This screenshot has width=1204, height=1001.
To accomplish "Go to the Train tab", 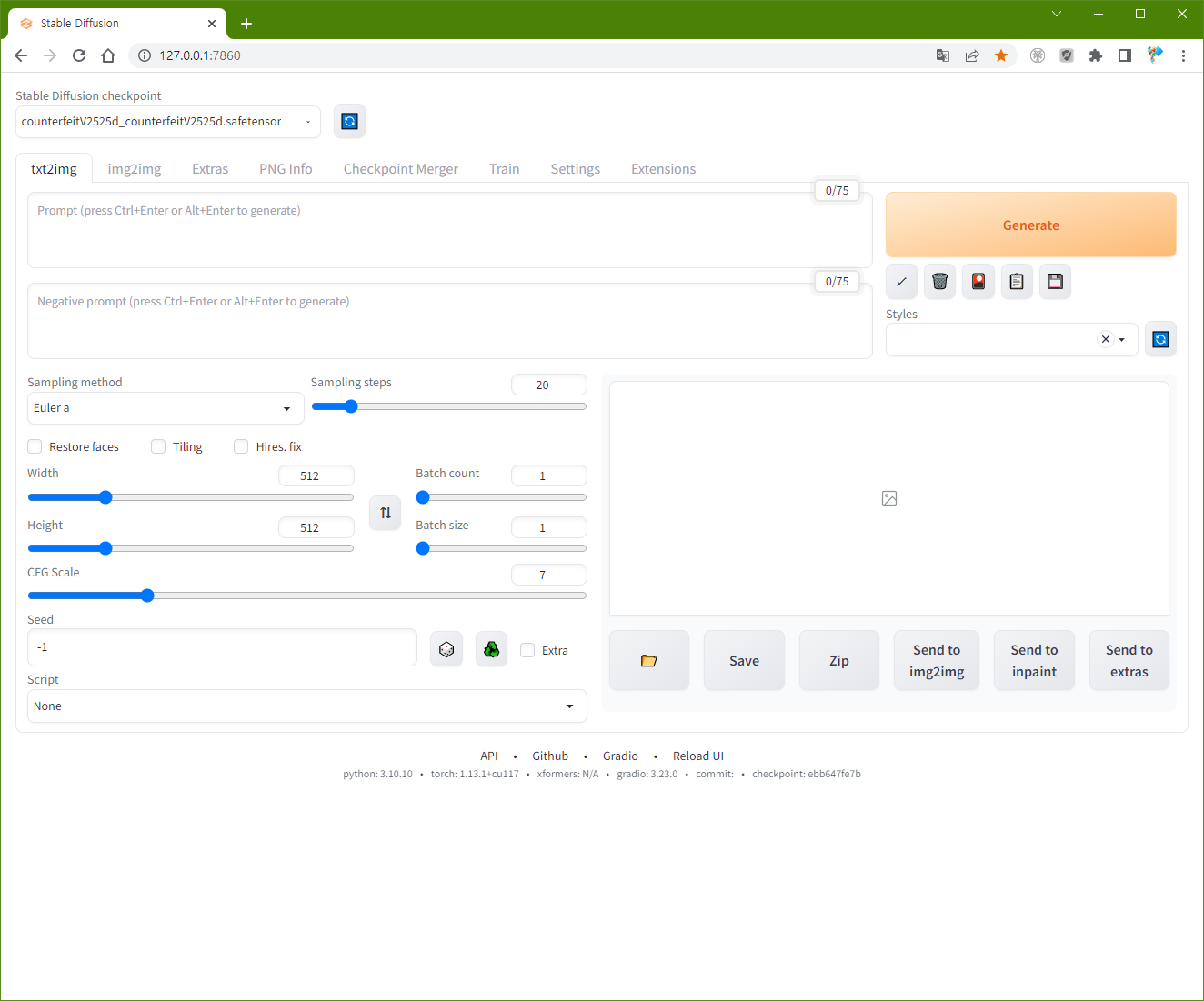I will (x=505, y=169).
